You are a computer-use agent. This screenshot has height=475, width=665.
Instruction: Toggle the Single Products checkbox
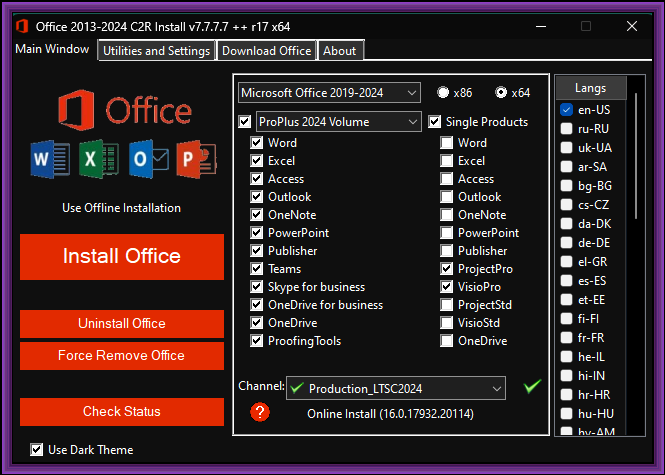coord(434,122)
